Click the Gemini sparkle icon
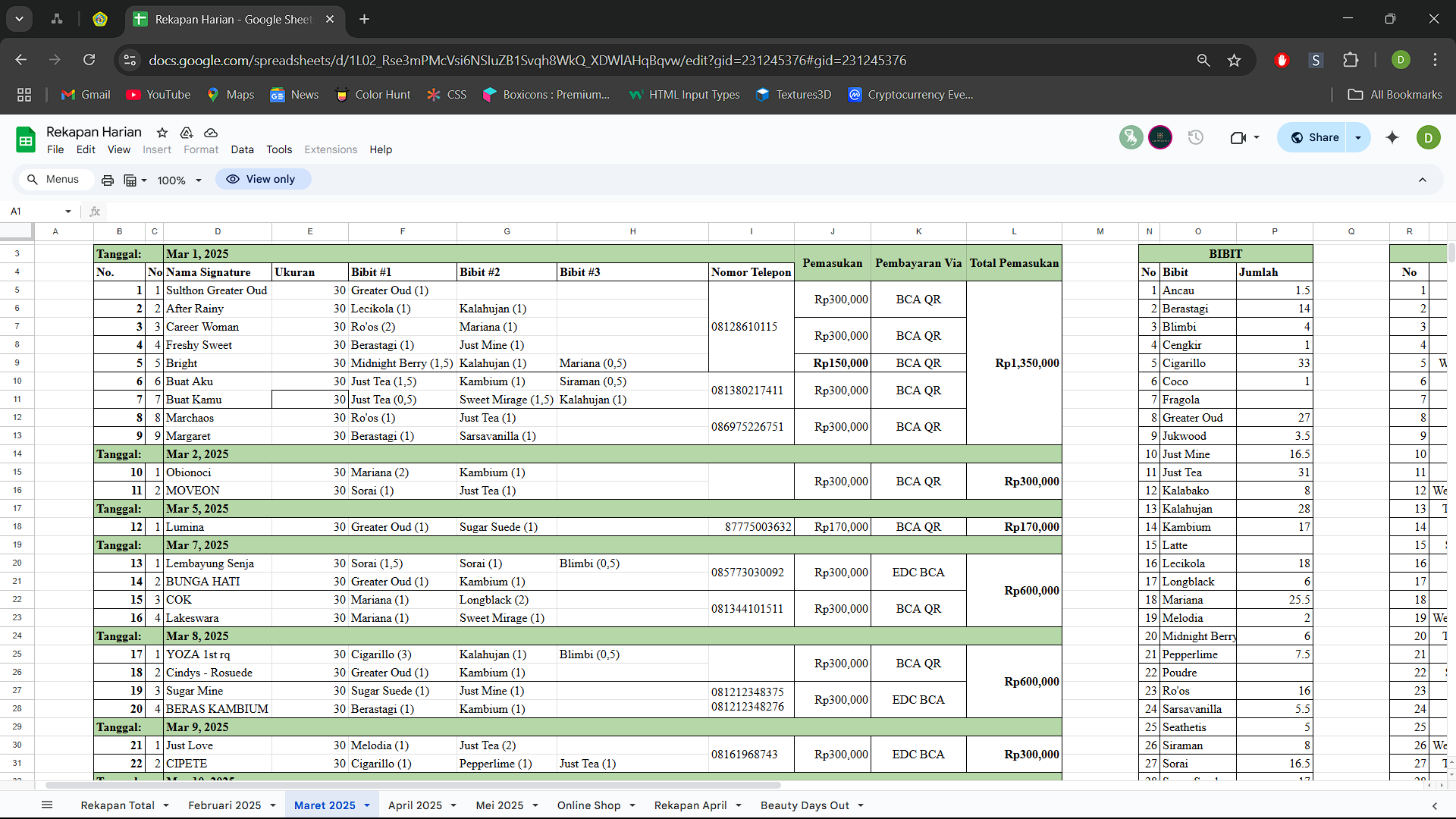 1392,137
